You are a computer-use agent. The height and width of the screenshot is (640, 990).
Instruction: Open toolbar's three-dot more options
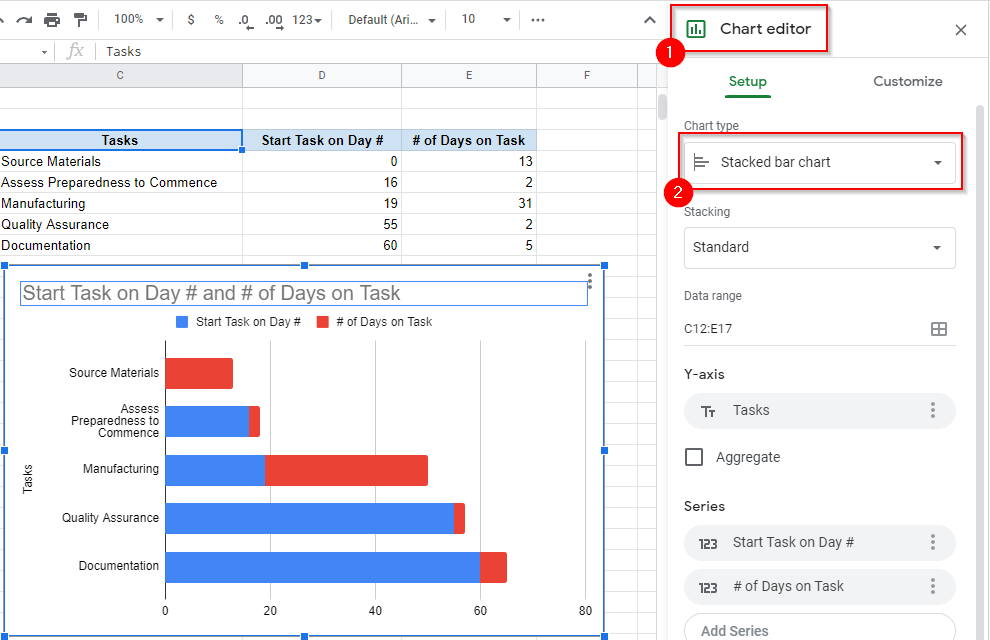[538, 20]
